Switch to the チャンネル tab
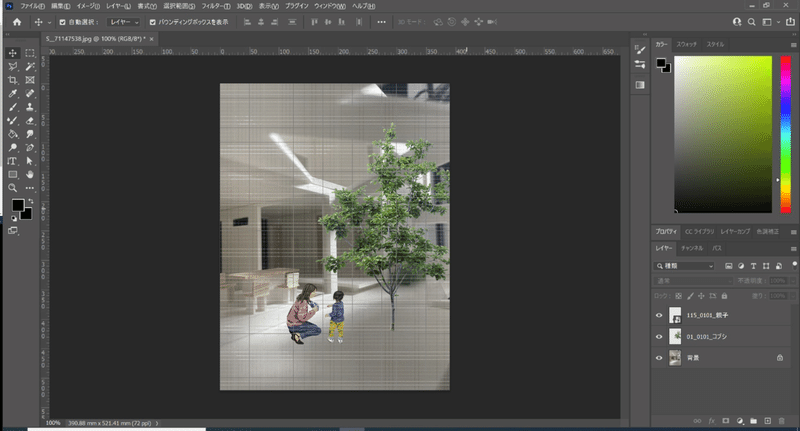Image resolution: width=800 pixels, height=431 pixels. click(692, 248)
